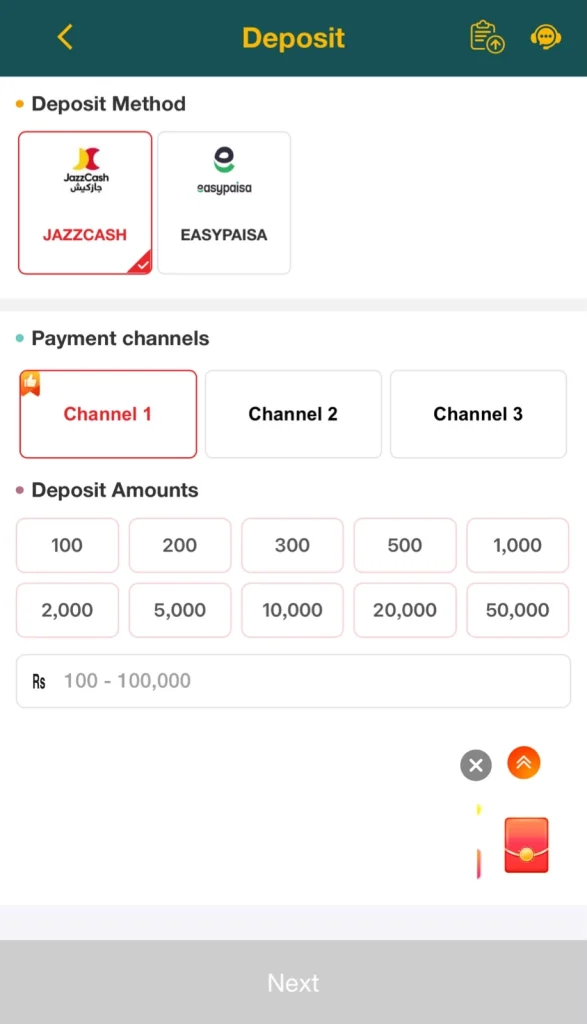
Task: Choose Channel 2 payment channel
Action: 293,414
